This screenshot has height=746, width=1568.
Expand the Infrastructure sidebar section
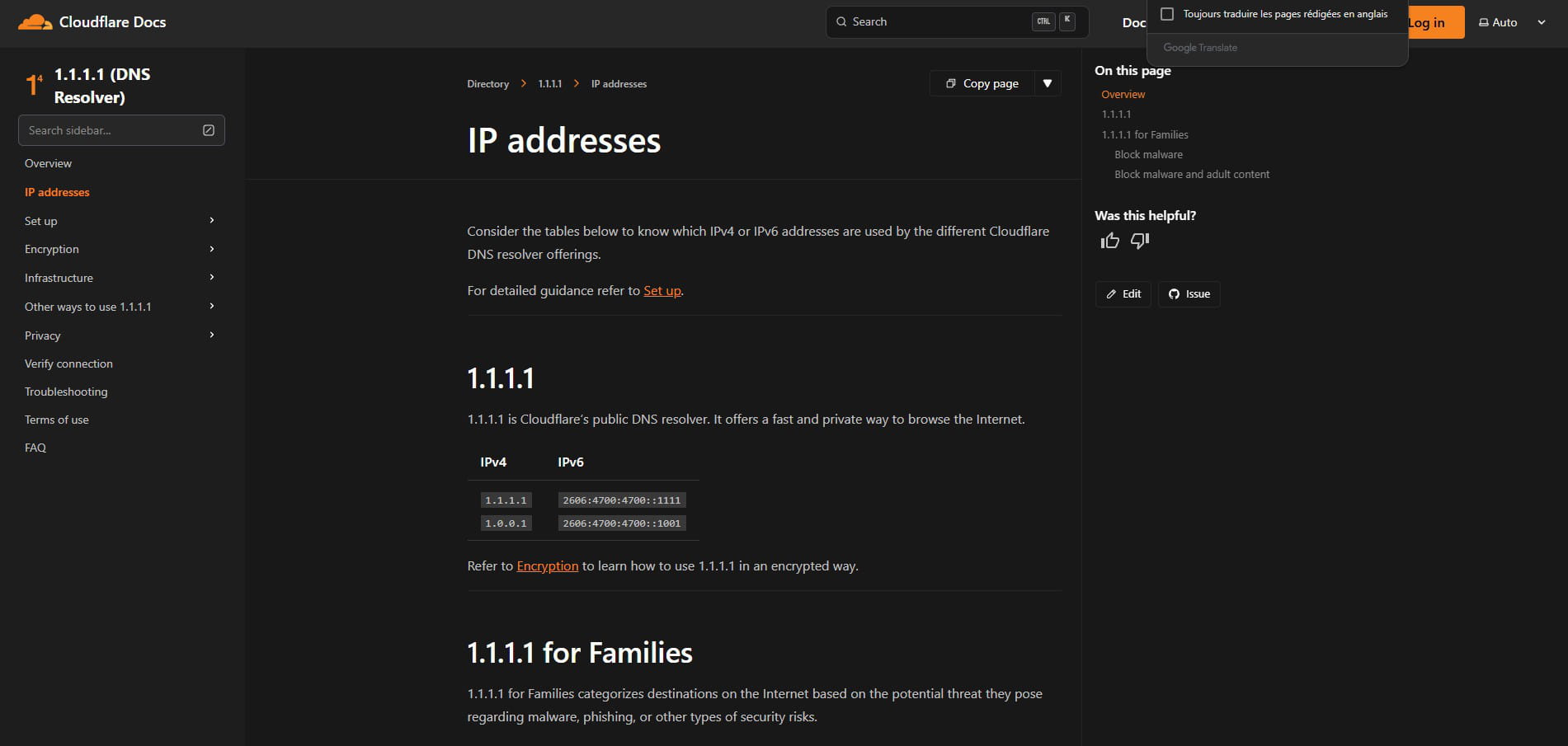pyautogui.click(x=212, y=278)
